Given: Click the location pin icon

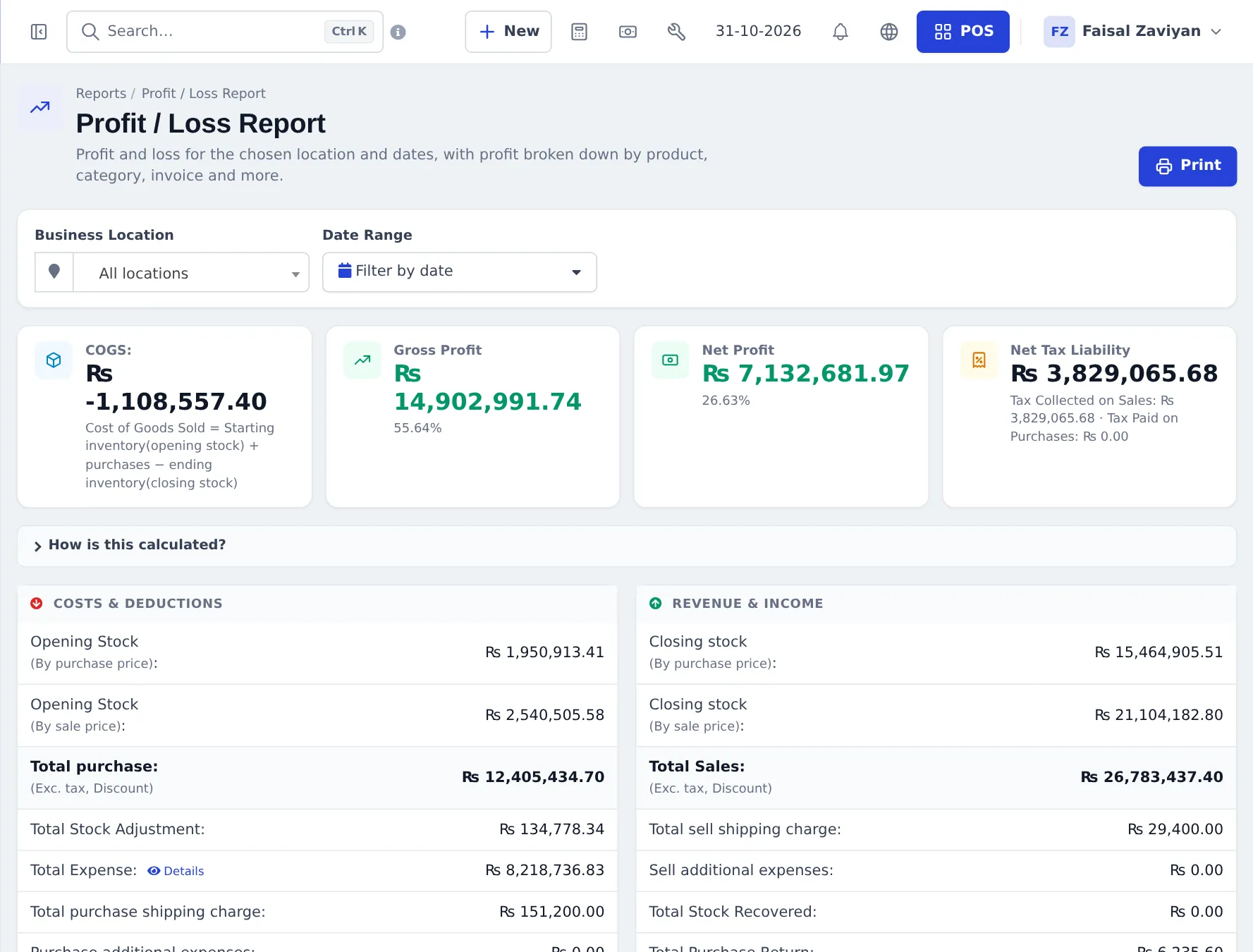Looking at the screenshot, I should tap(54, 271).
